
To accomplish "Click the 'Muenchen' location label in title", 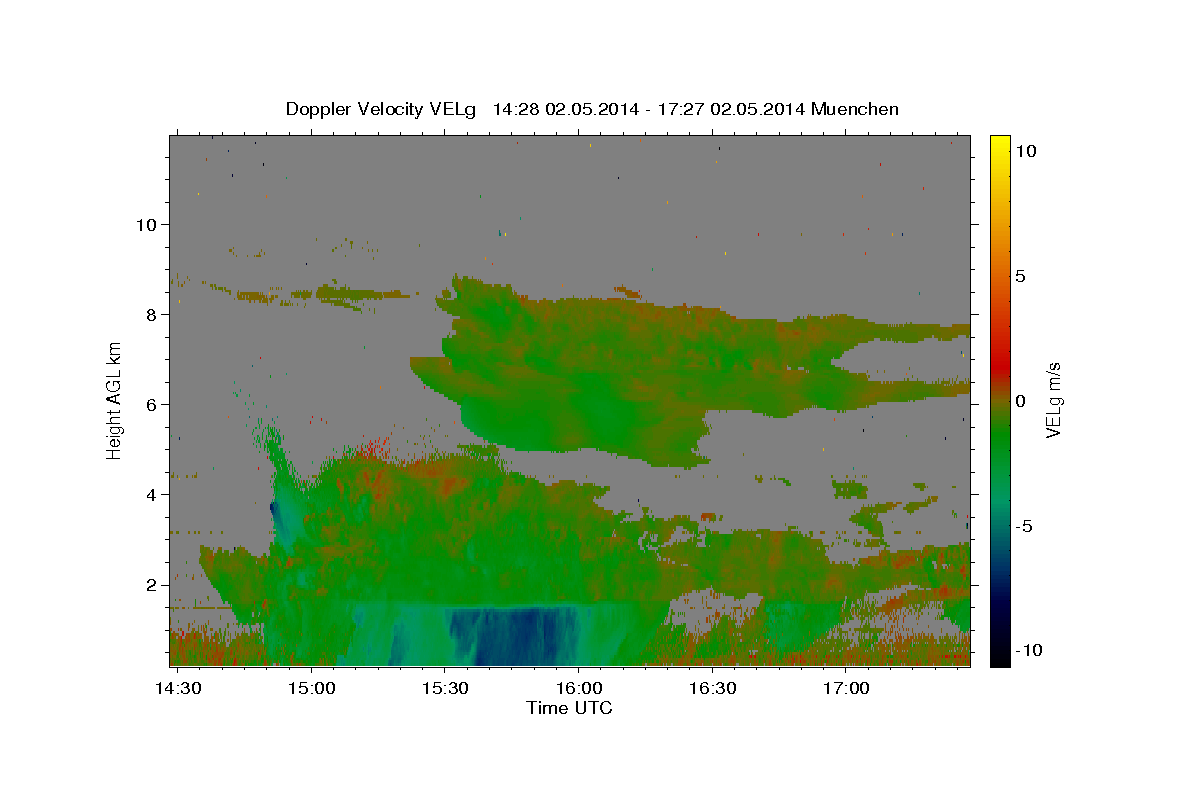I will click(x=855, y=109).
